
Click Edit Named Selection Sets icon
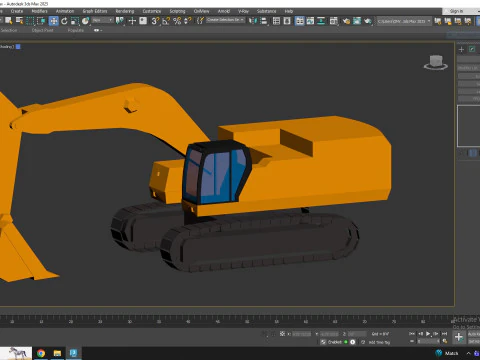(200, 21)
